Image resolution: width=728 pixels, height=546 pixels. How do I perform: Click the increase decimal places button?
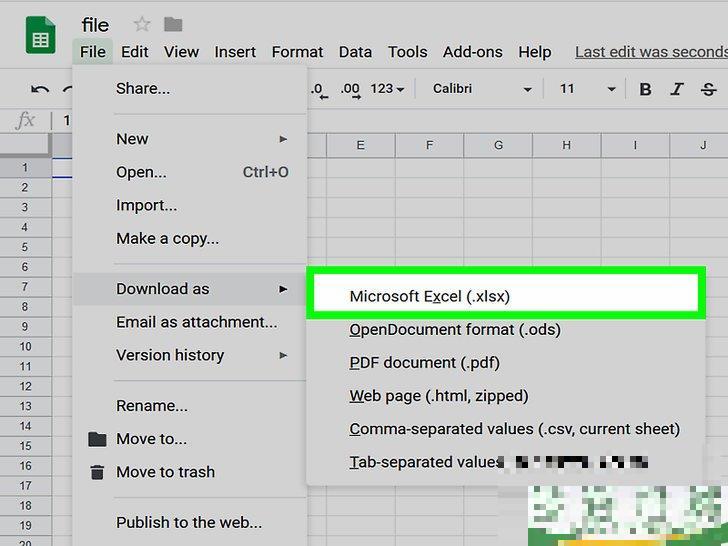tap(350, 90)
